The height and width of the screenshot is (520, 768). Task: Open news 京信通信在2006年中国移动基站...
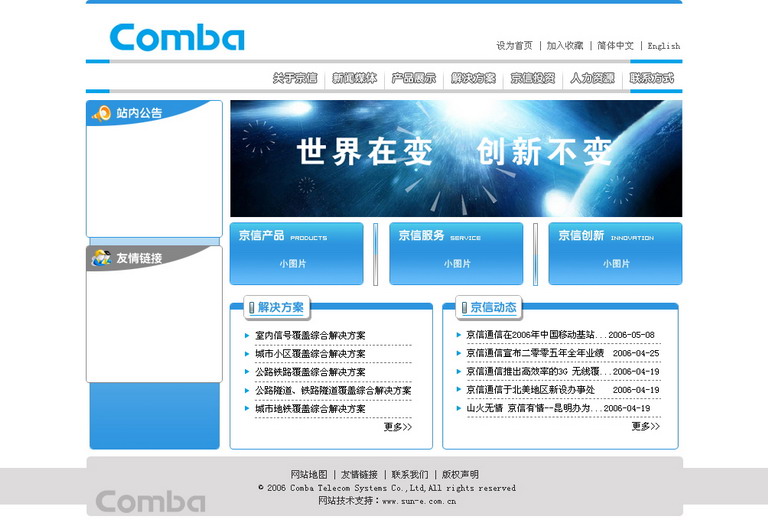tap(537, 335)
